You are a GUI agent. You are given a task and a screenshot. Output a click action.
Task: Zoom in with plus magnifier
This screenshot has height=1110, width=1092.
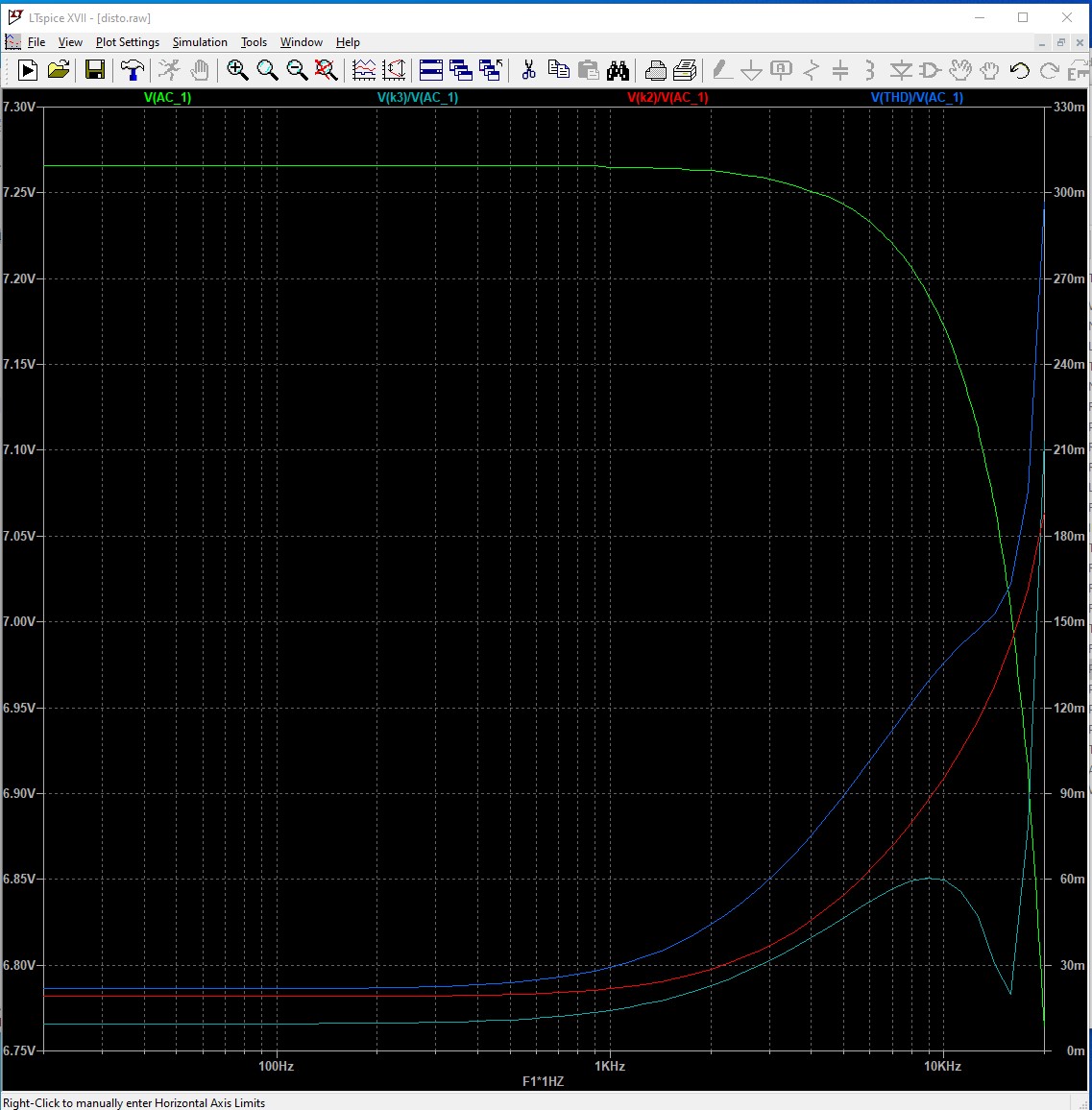(237, 69)
